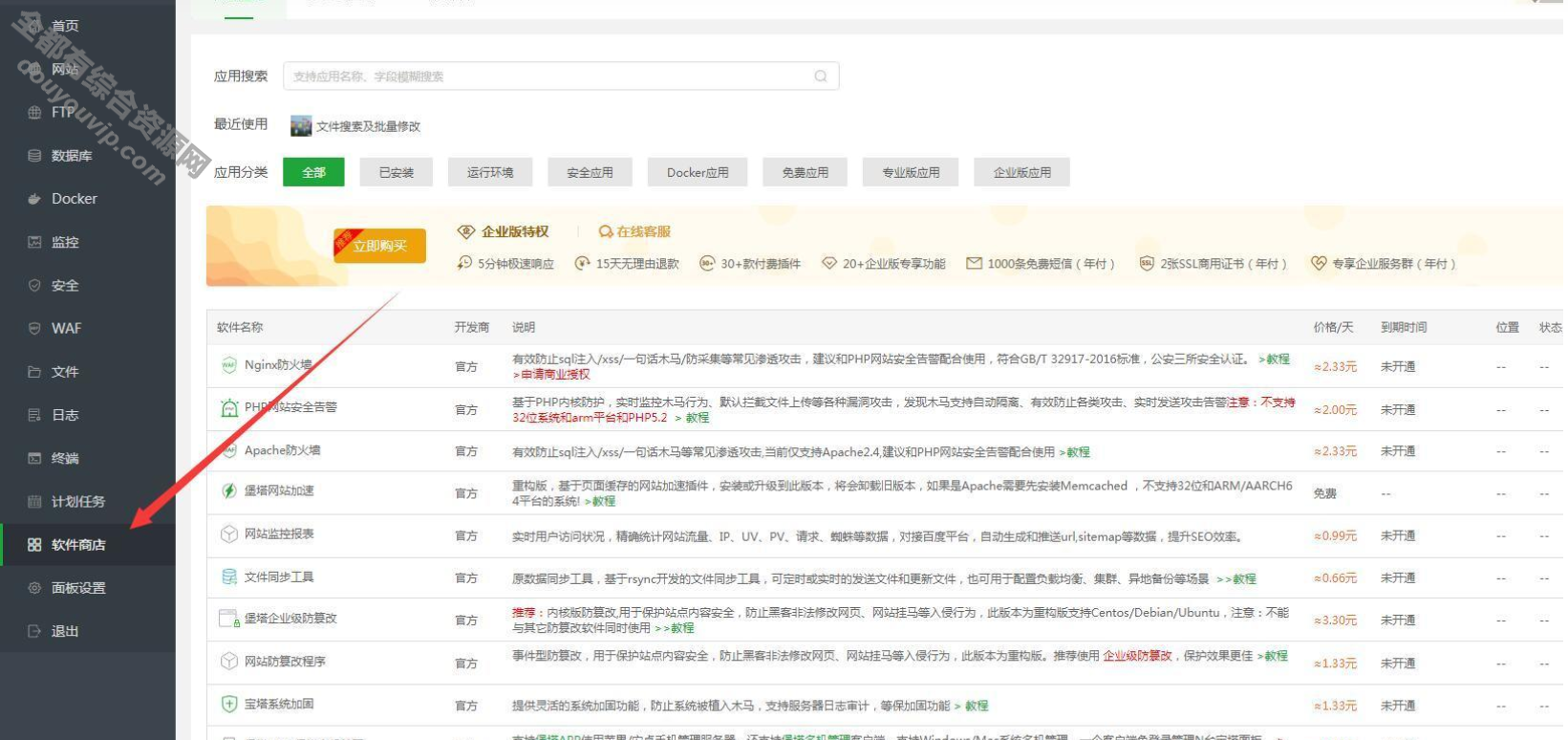This screenshot has height=740, width=1568.
Task: Click the 价格/天 column header
Action: [x=1333, y=327]
